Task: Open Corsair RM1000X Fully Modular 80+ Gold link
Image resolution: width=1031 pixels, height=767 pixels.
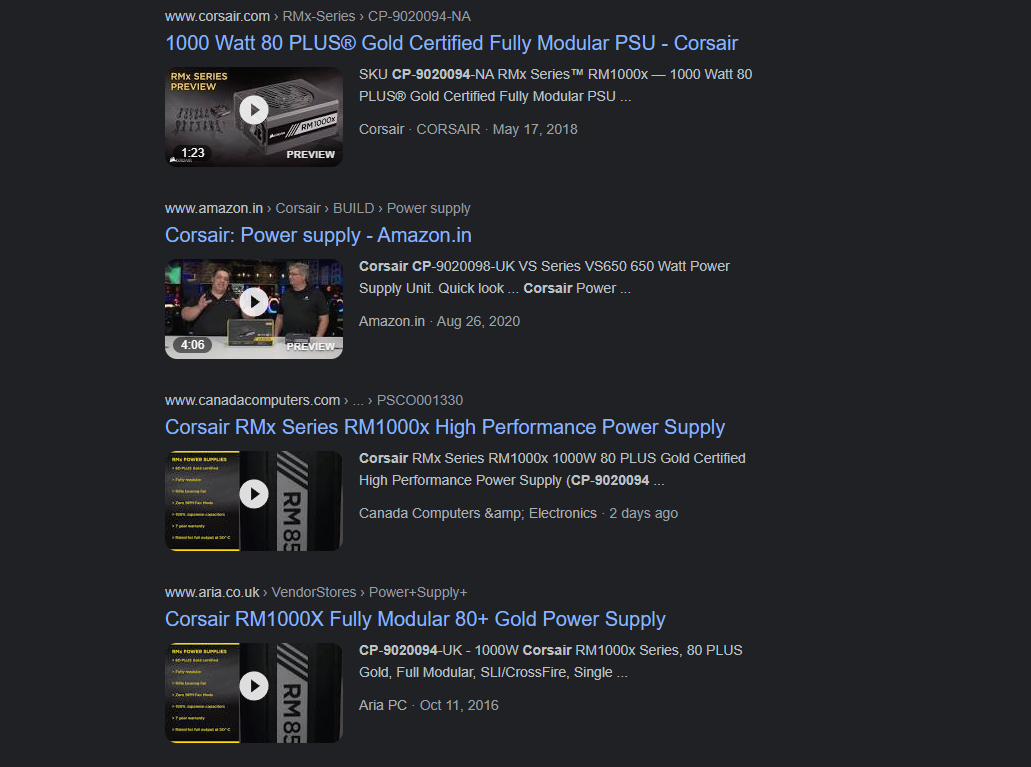Action: click(x=415, y=619)
